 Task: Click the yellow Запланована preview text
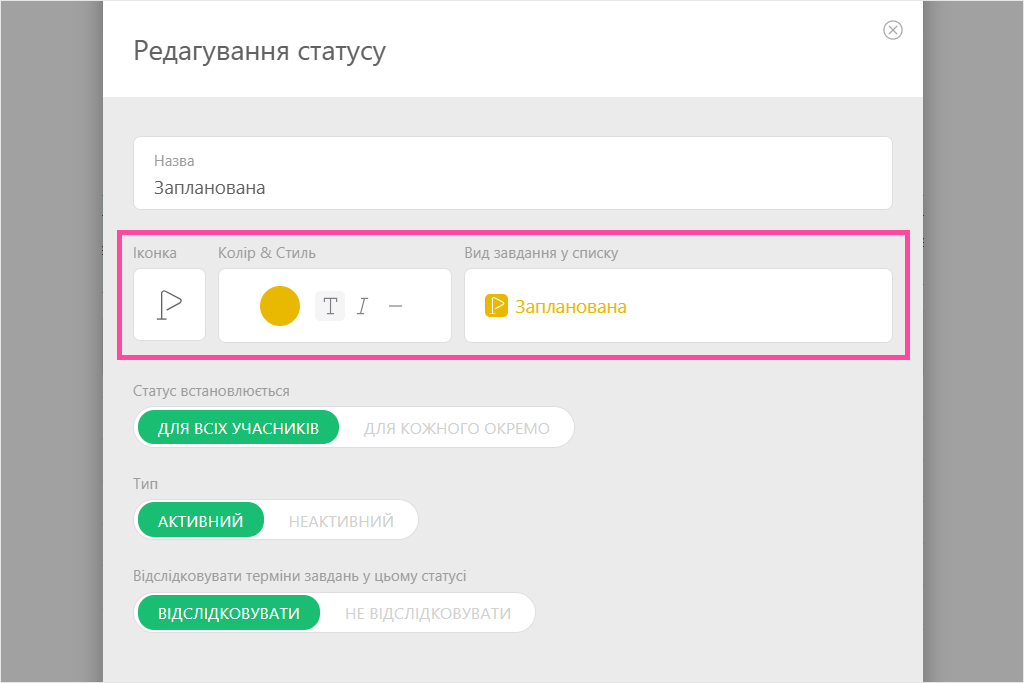[x=570, y=307]
